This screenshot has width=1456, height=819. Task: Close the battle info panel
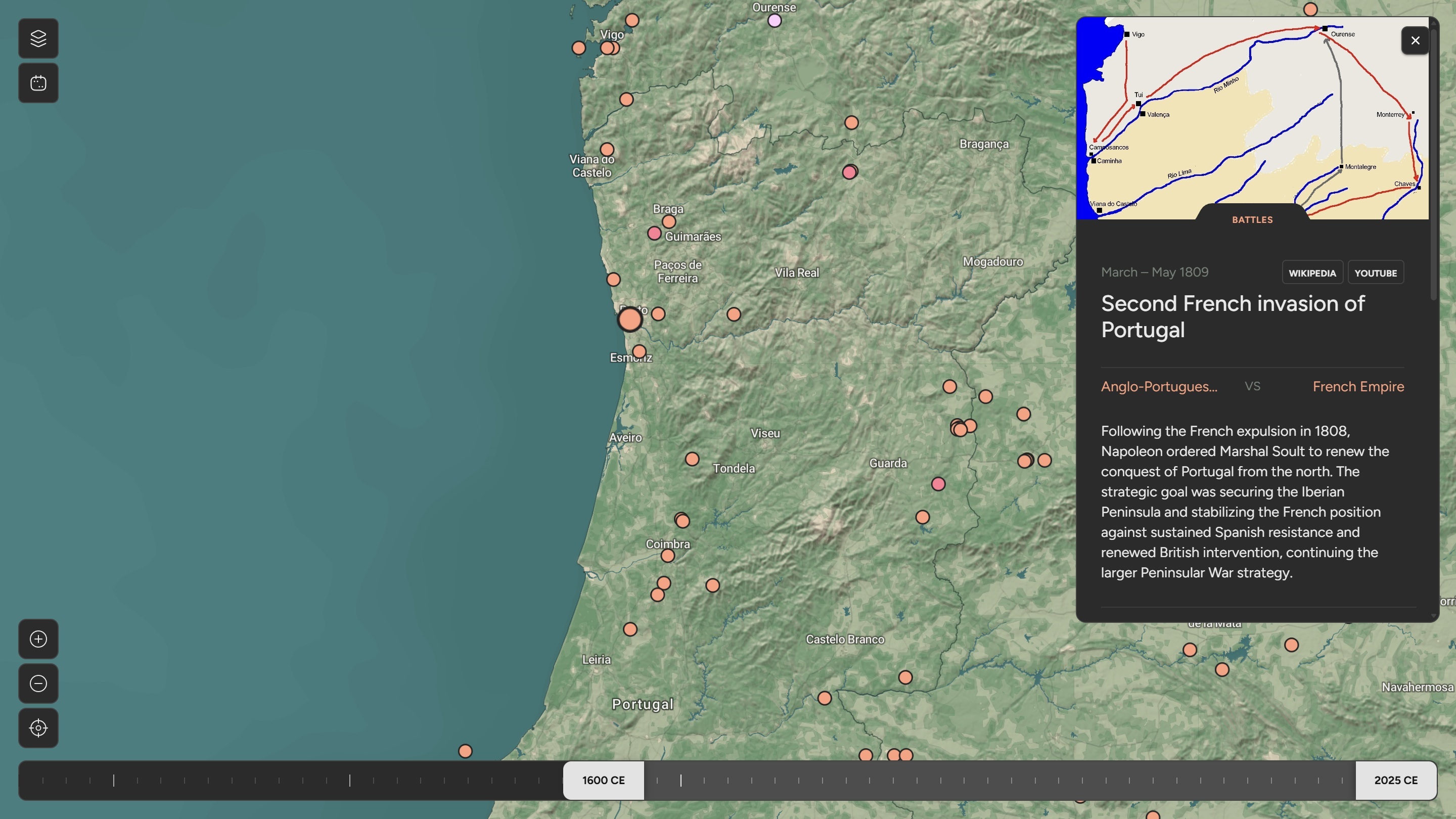1415,40
